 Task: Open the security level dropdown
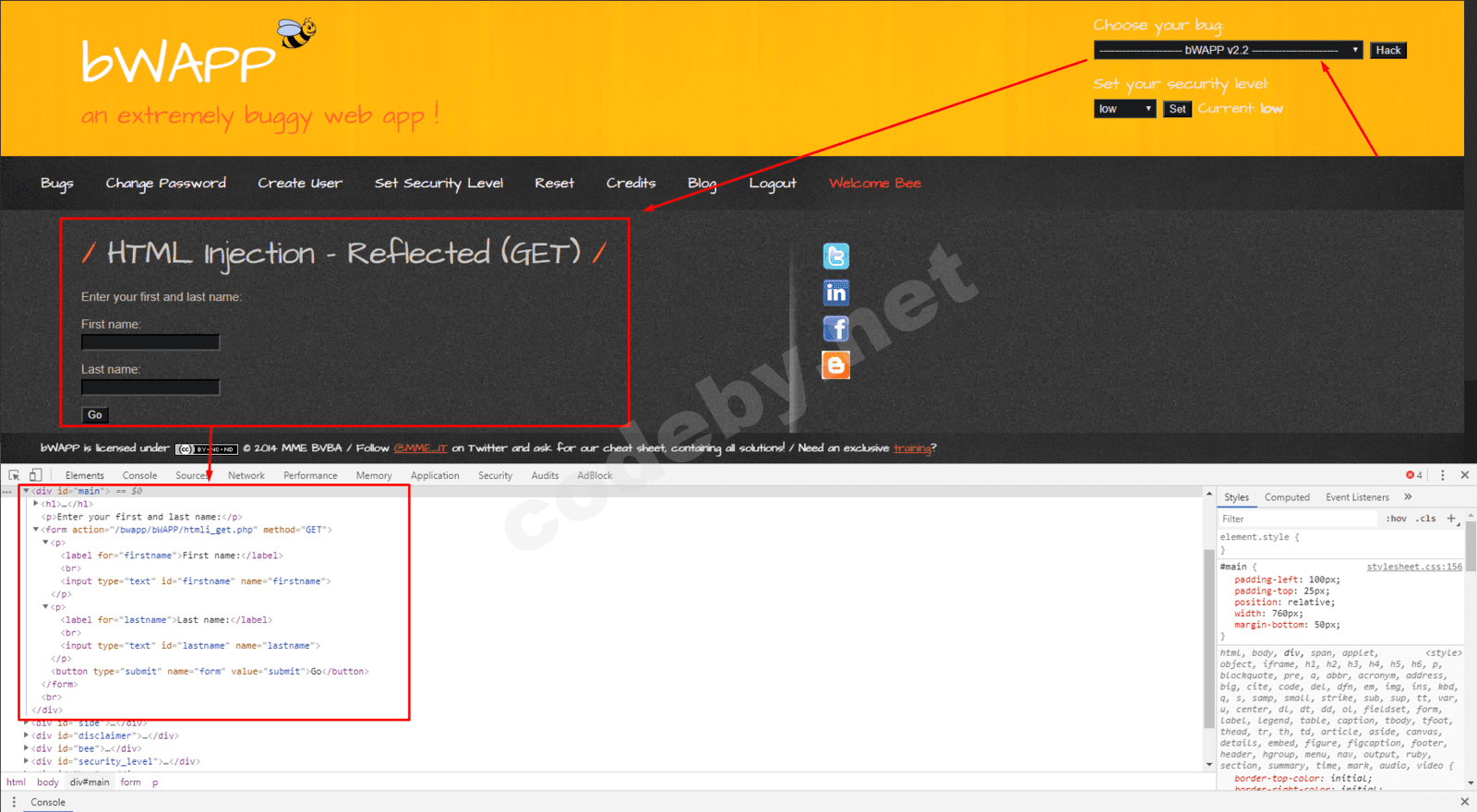coord(1125,109)
